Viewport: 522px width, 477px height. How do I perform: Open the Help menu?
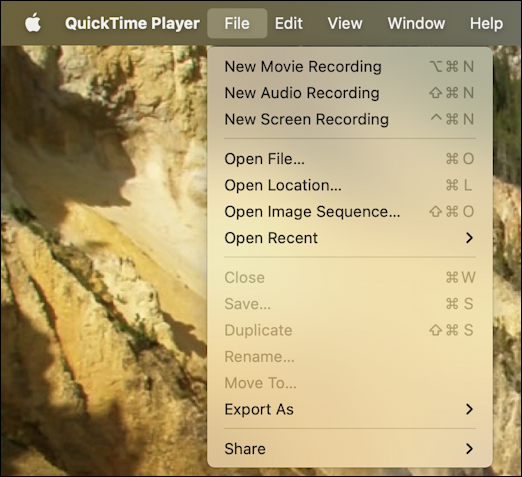pos(486,23)
